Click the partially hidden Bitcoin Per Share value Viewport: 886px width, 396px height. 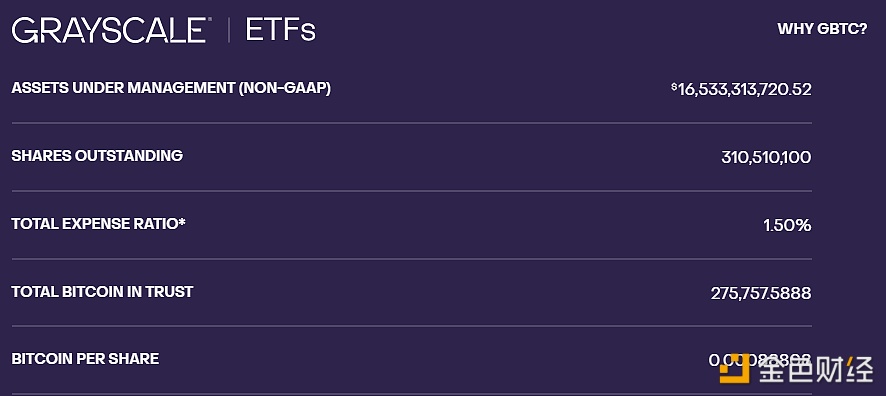[x=760, y=360]
